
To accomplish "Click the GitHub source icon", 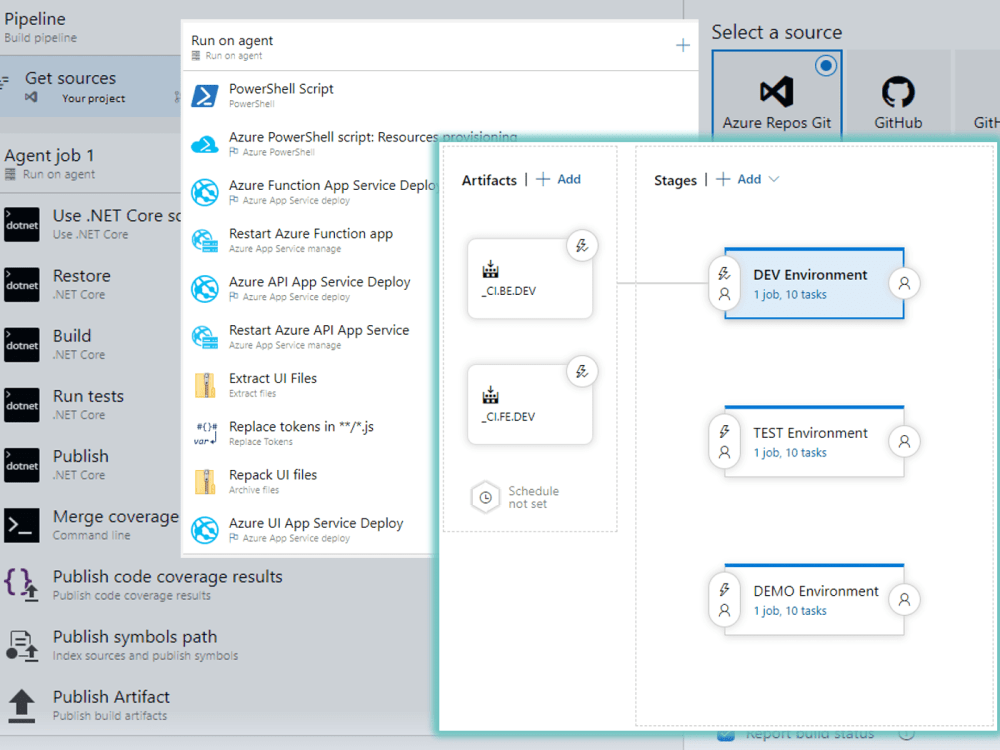I will point(897,90).
